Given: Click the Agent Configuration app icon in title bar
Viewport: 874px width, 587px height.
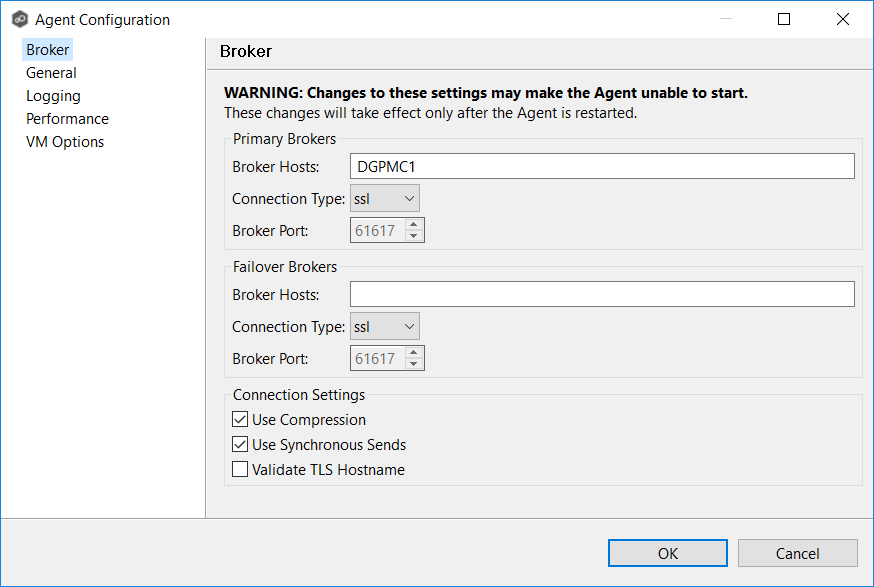Looking at the screenshot, I should click(x=19, y=19).
